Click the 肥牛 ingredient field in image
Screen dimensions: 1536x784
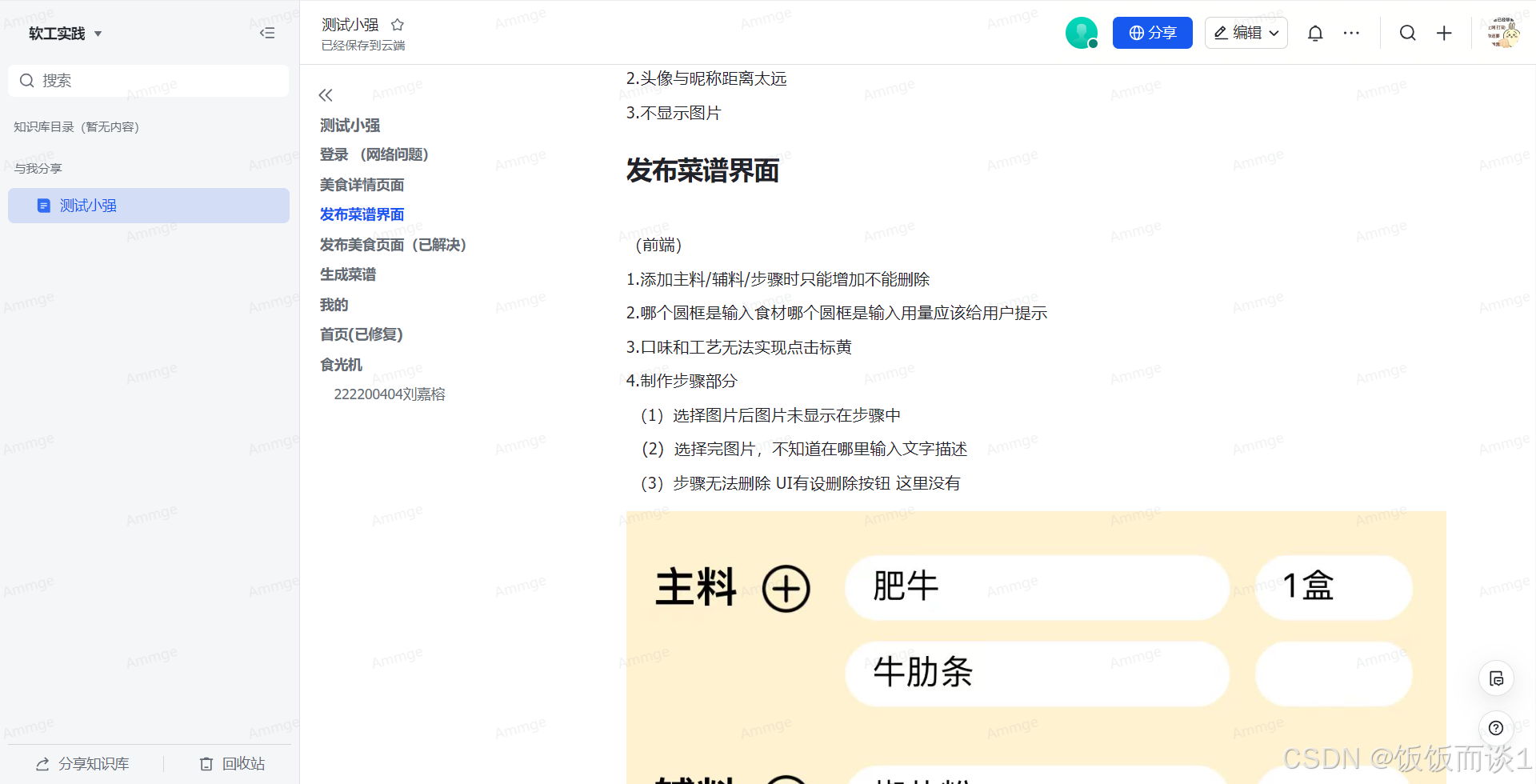1037,588
